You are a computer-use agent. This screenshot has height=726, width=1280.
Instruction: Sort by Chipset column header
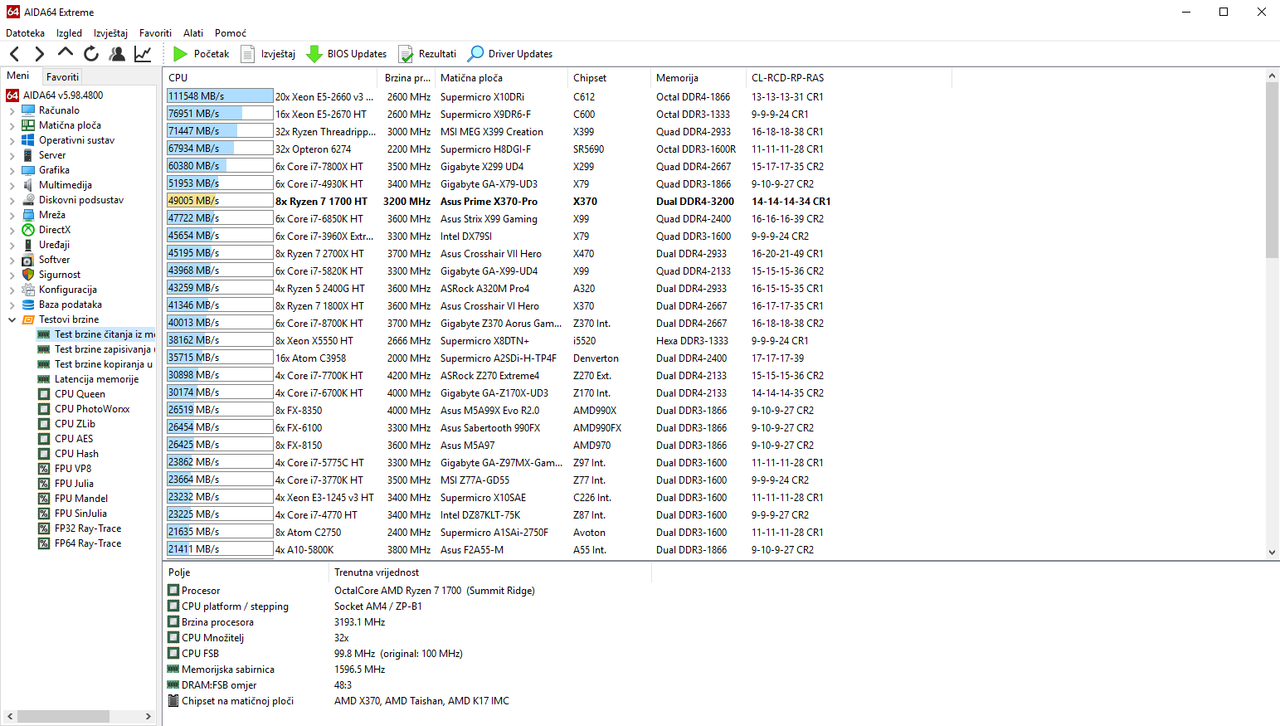tap(609, 78)
